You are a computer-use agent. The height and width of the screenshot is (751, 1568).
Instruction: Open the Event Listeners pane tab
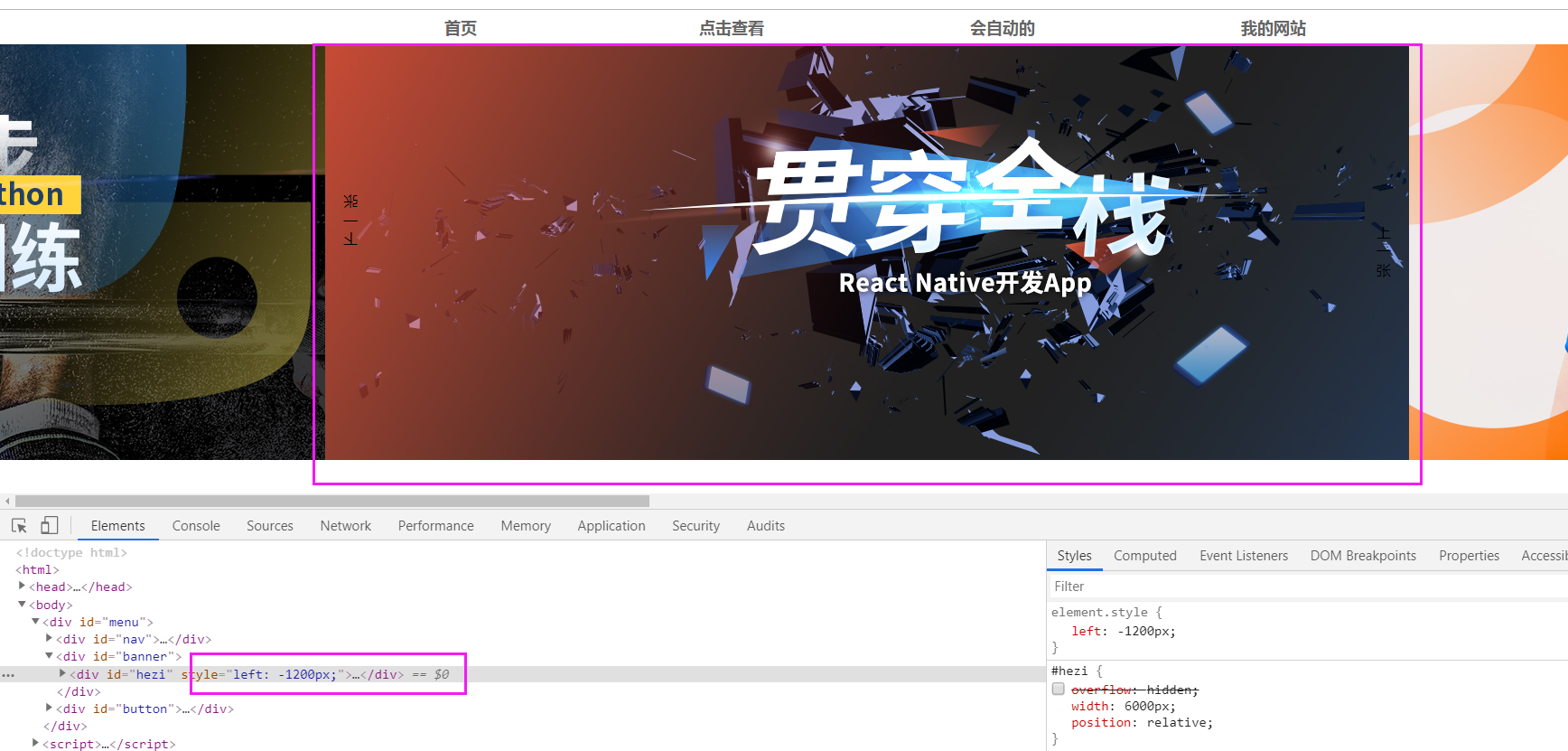pos(1244,556)
